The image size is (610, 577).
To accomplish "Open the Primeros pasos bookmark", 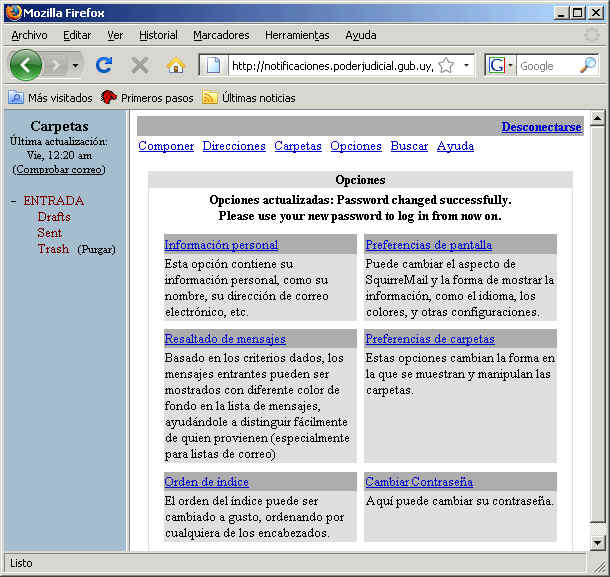I will tap(147, 98).
